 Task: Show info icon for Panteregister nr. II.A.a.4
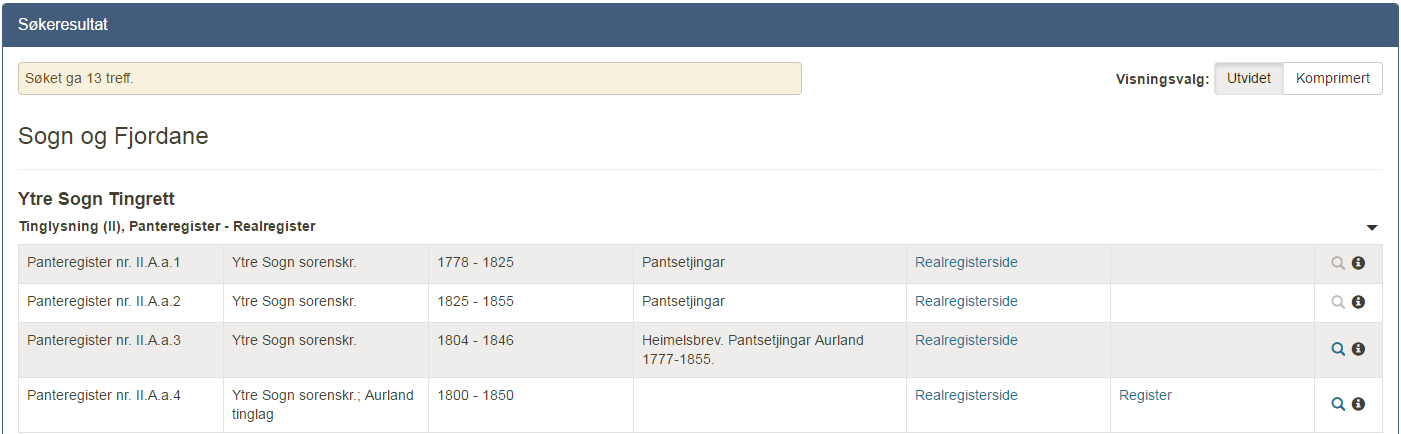1358,404
